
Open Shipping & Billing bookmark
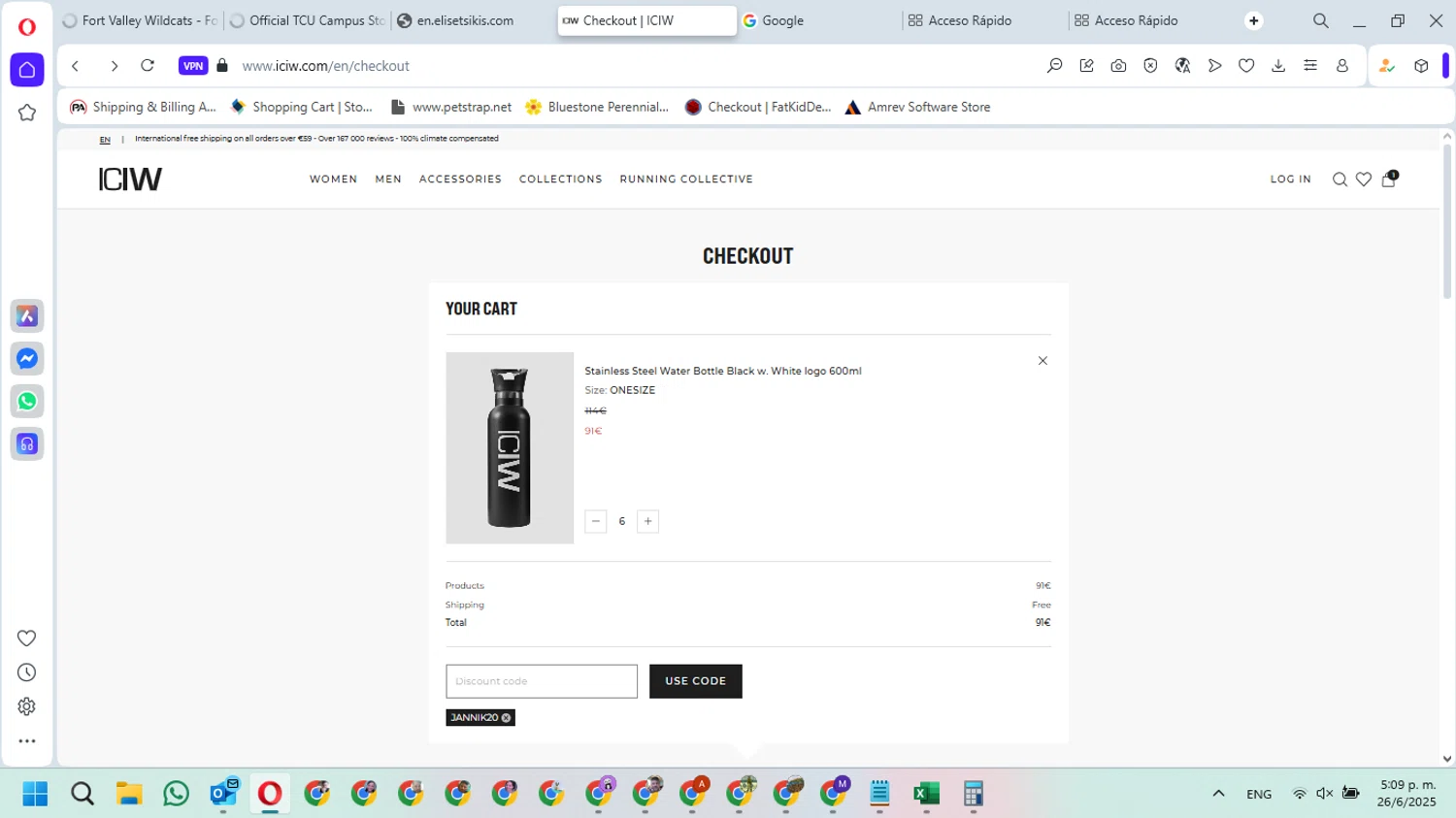[143, 107]
